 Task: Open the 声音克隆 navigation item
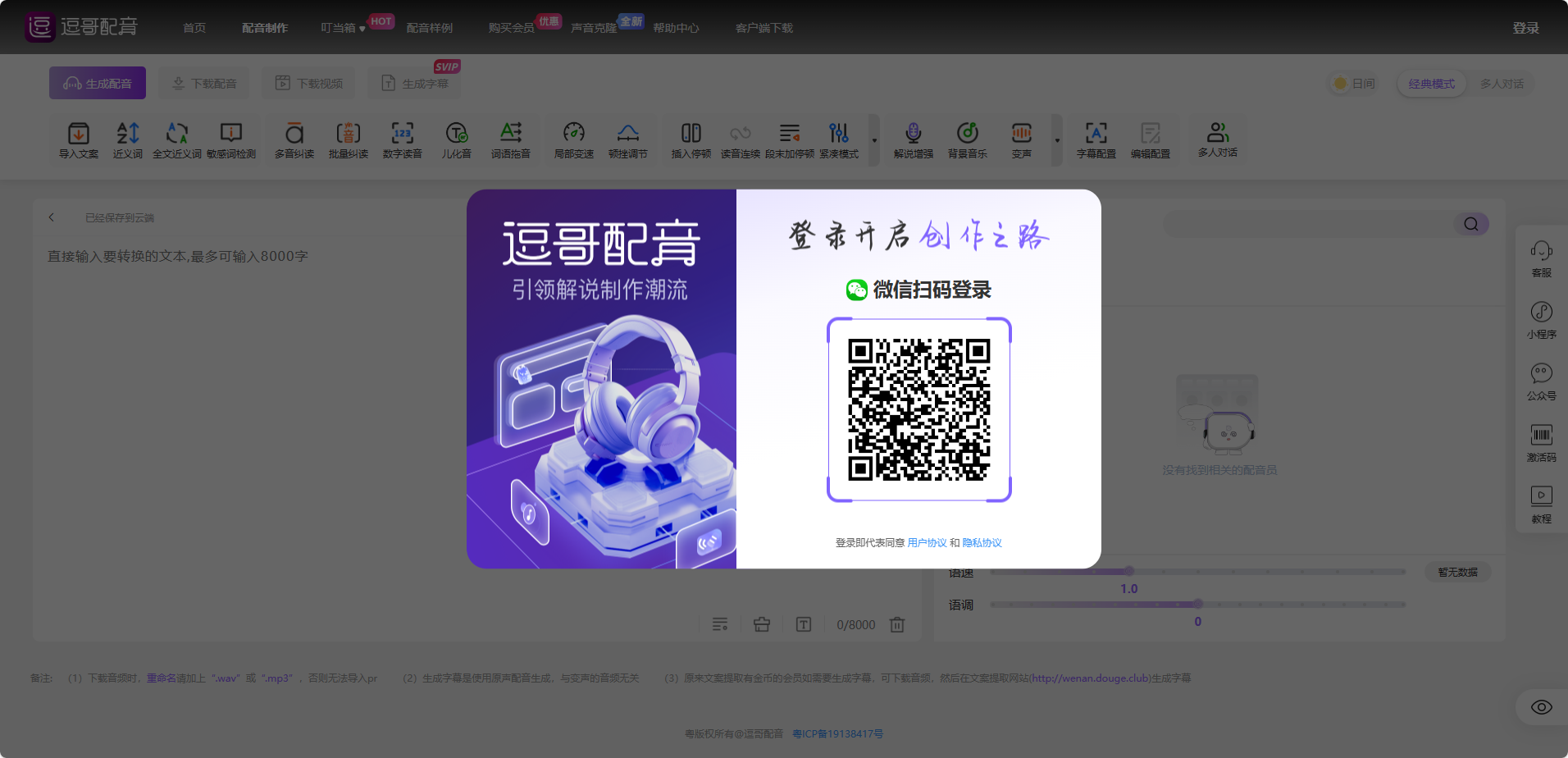click(594, 28)
